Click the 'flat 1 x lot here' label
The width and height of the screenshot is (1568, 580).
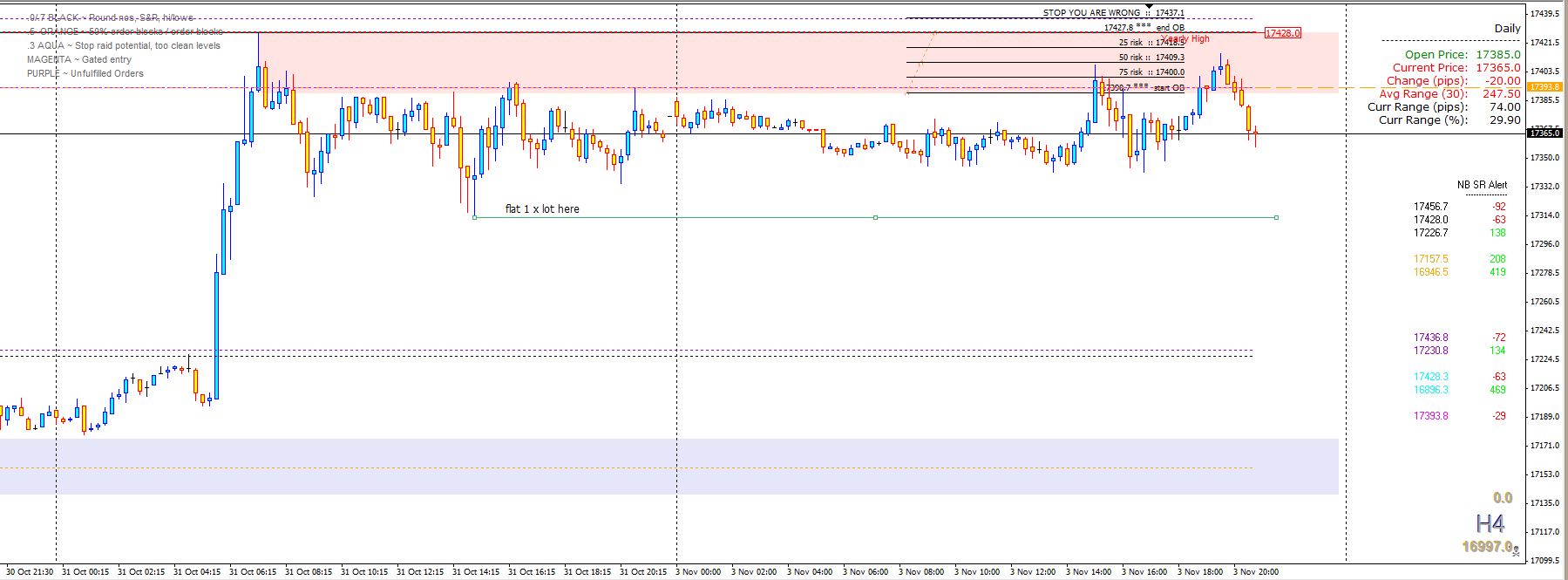coord(542,209)
